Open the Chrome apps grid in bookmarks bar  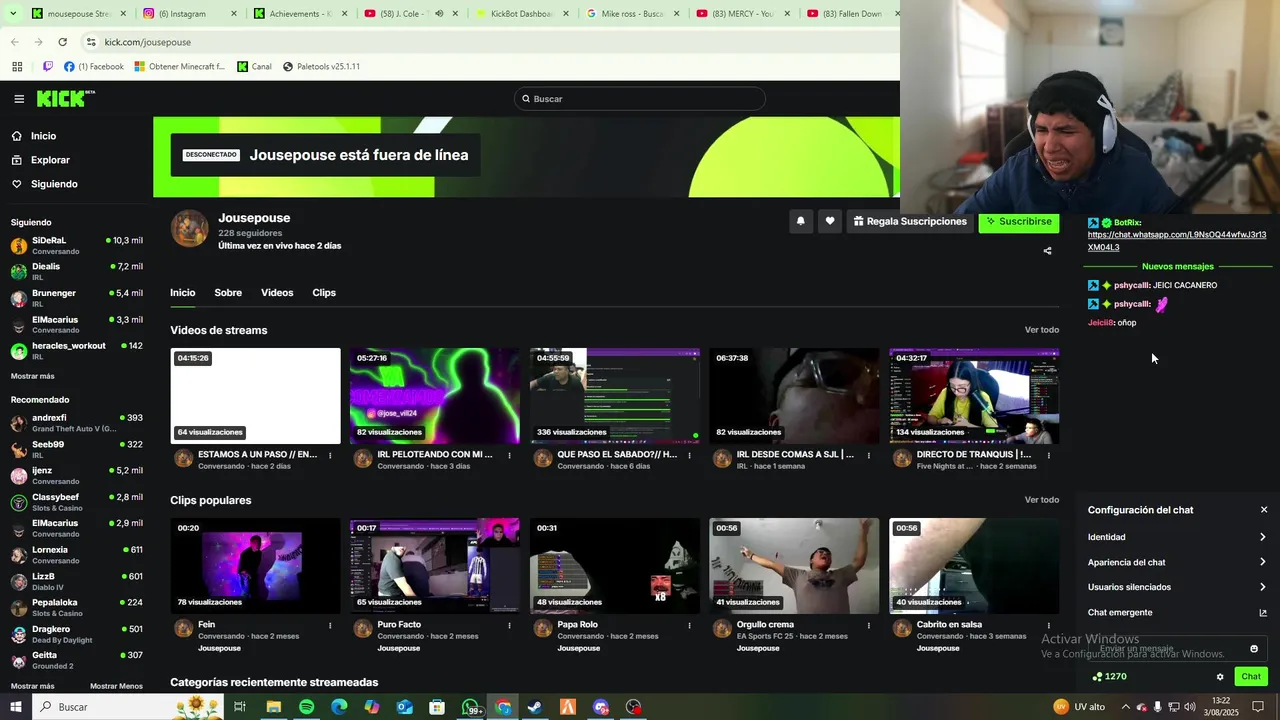(17, 67)
